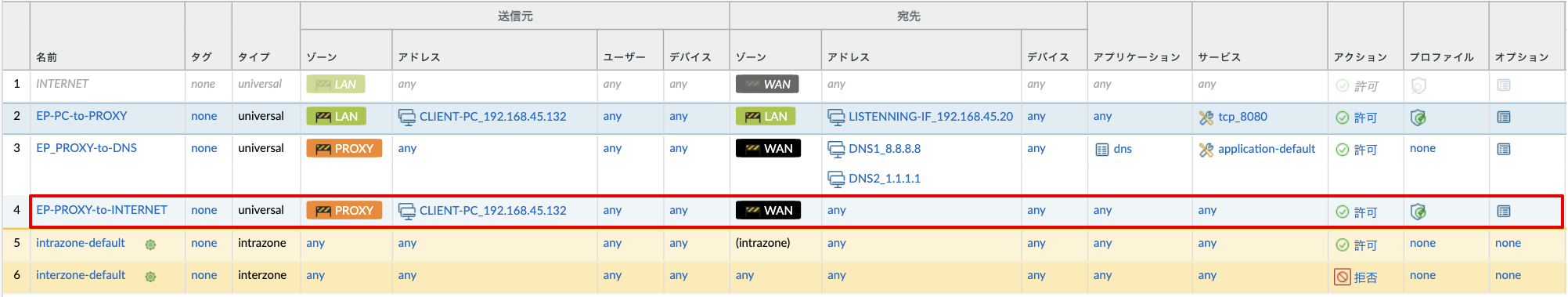This screenshot has width=1568, height=297.
Task: Open the EP-PROXY-to-INTERNET rule name
Action: 102,210
